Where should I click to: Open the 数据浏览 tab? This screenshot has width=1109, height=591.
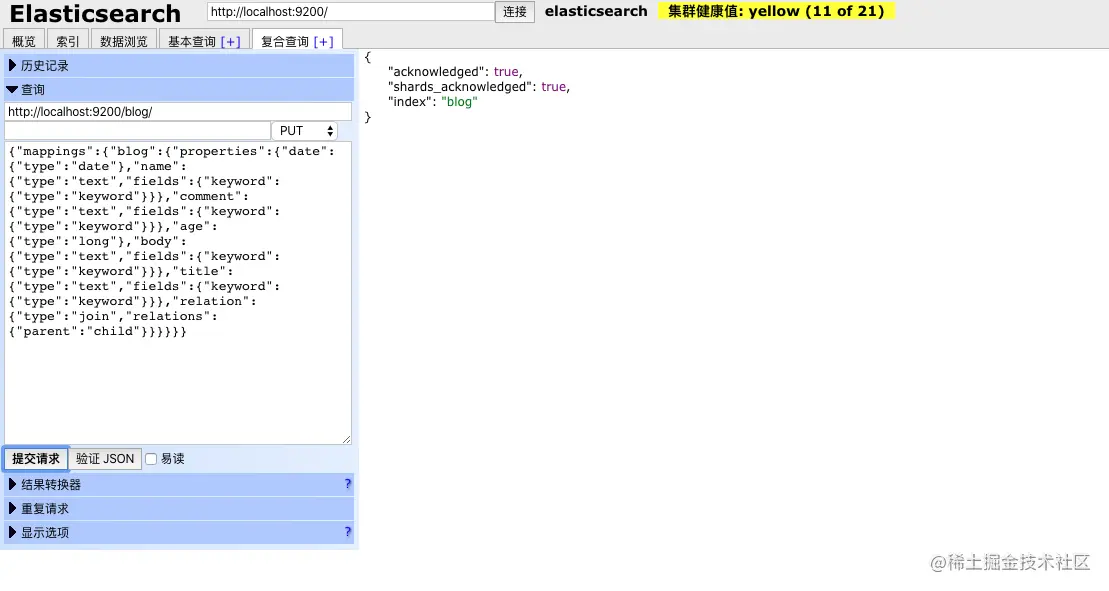point(124,41)
